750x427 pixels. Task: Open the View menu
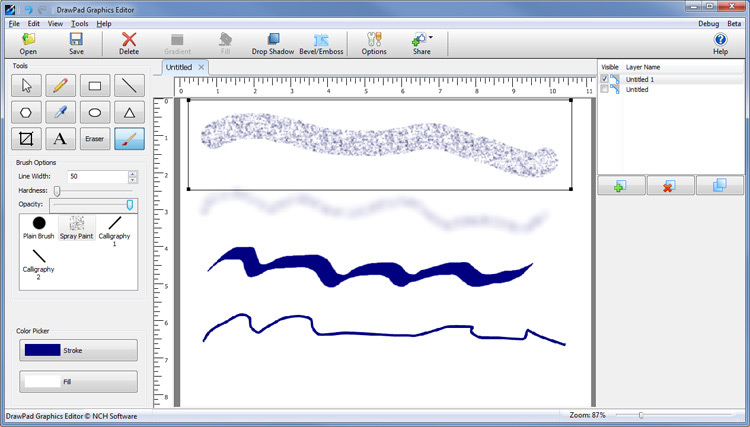tap(55, 23)
